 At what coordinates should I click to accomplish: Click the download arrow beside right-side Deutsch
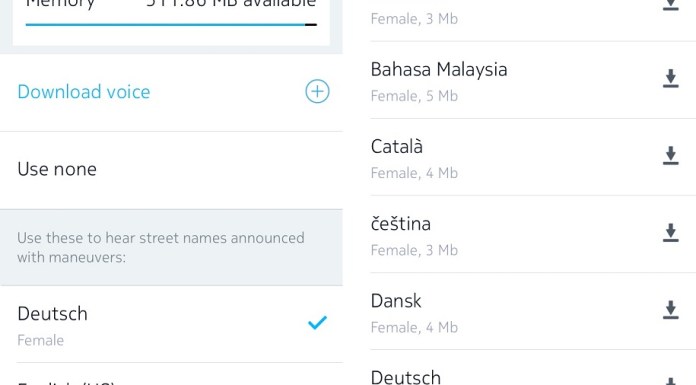(x=671, y=381)
